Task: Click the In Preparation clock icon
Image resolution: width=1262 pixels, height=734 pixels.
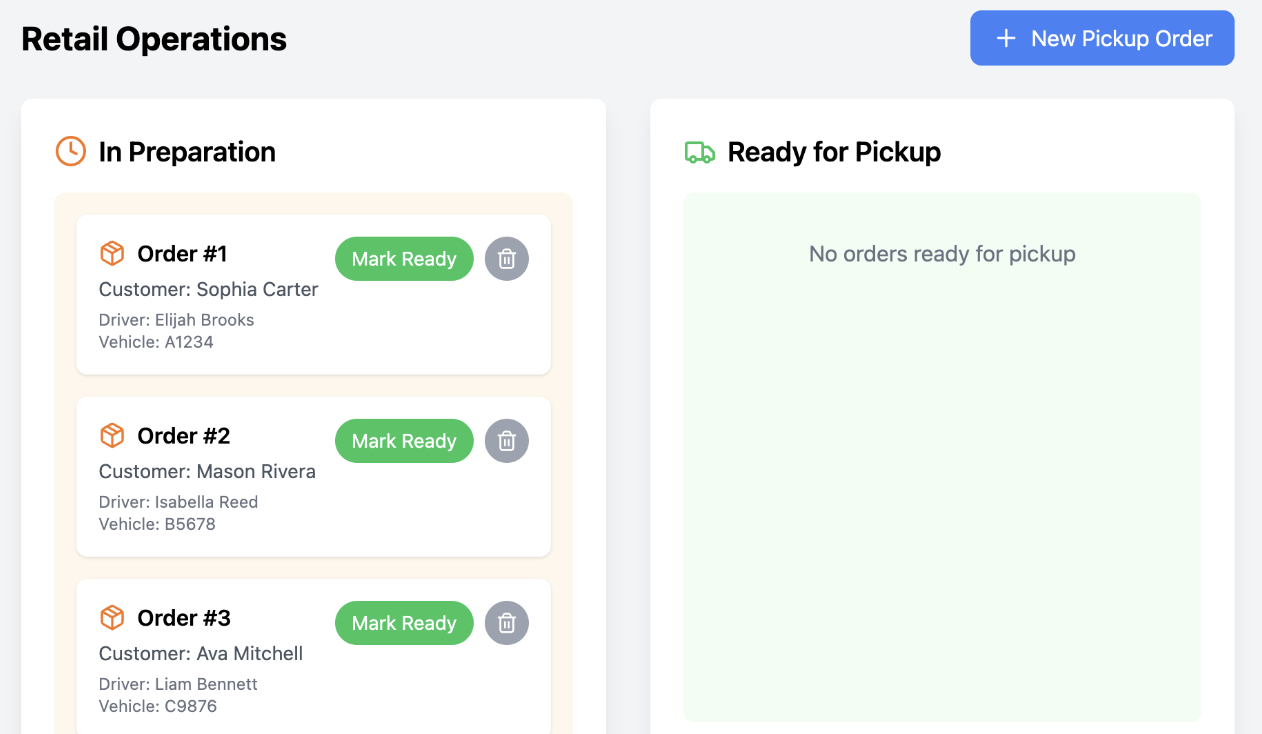Action: tap(70, 151)
